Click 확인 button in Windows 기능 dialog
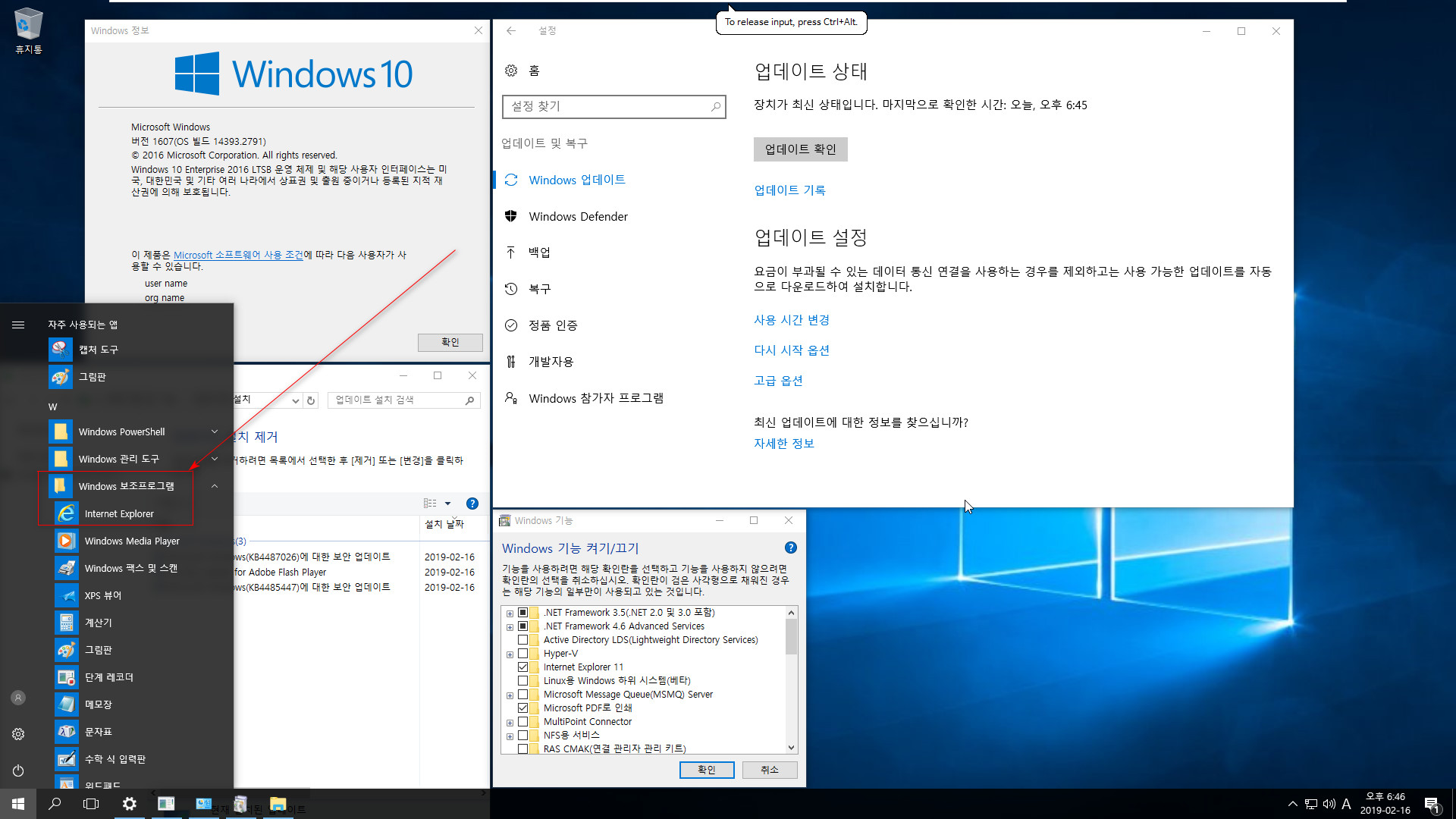Screen dimensions: 1456x819 [706, 769]
